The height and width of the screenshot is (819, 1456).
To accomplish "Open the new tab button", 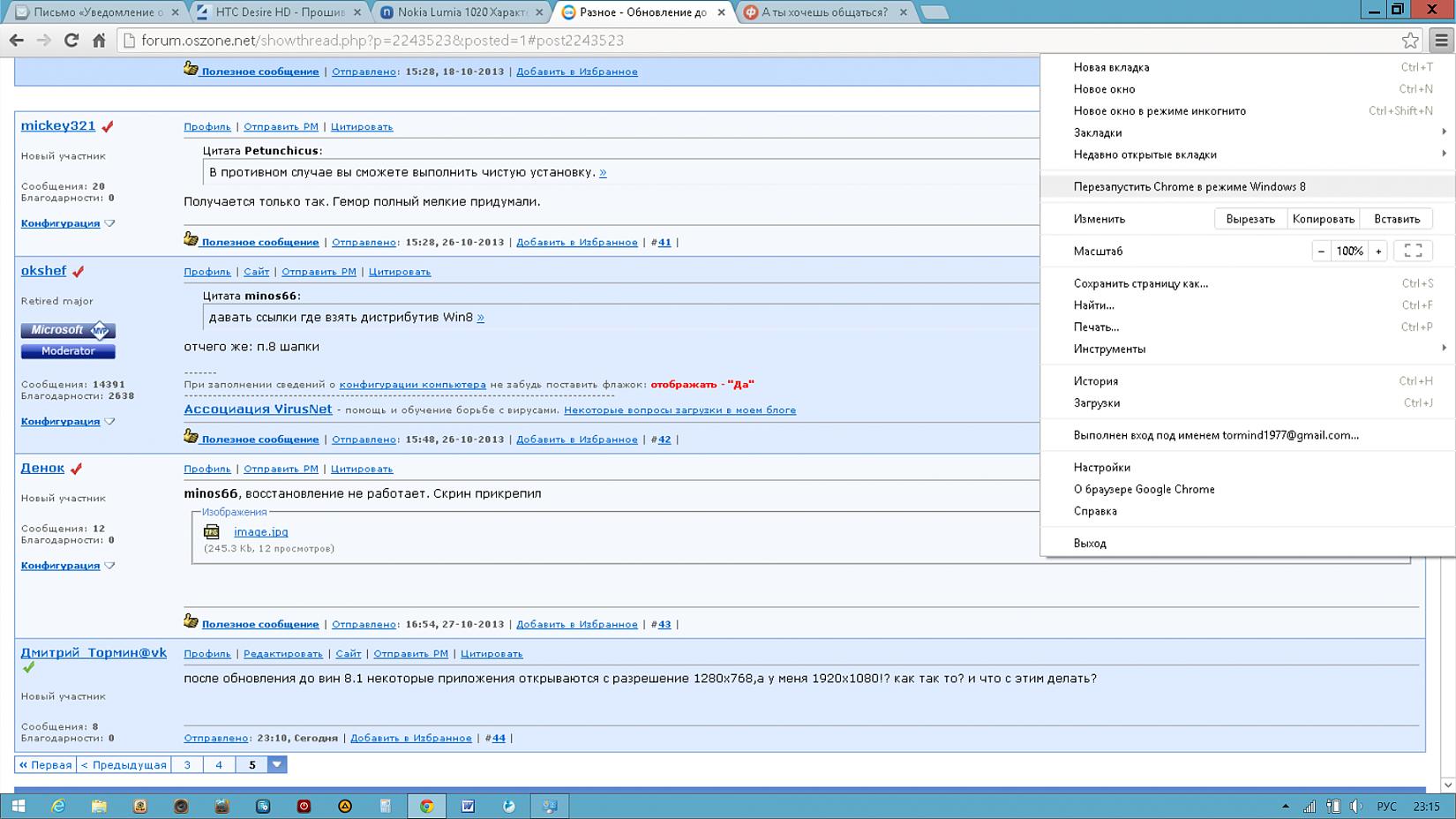I will tap(934, 12).
